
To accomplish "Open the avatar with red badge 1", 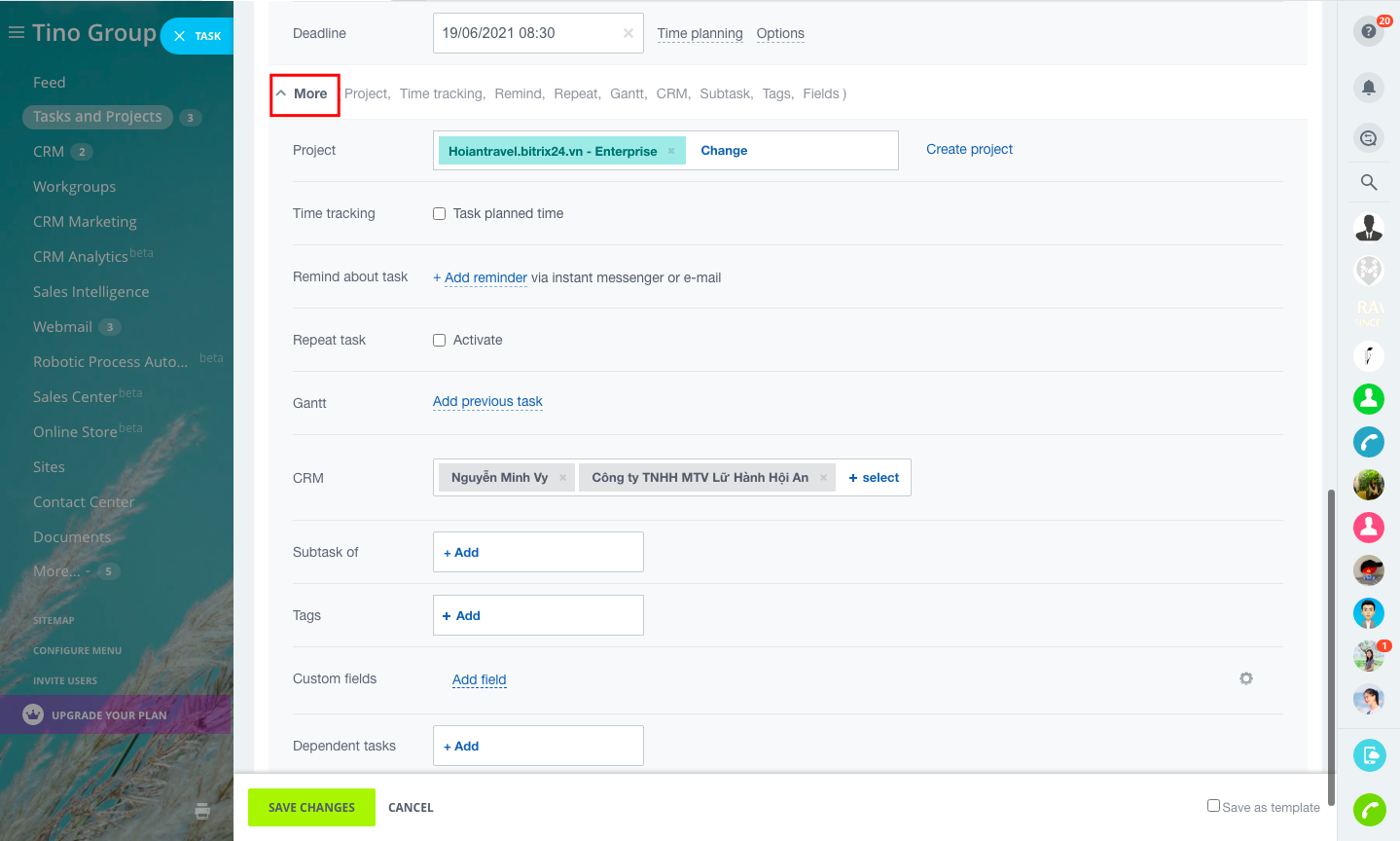I will (1369, 655).
